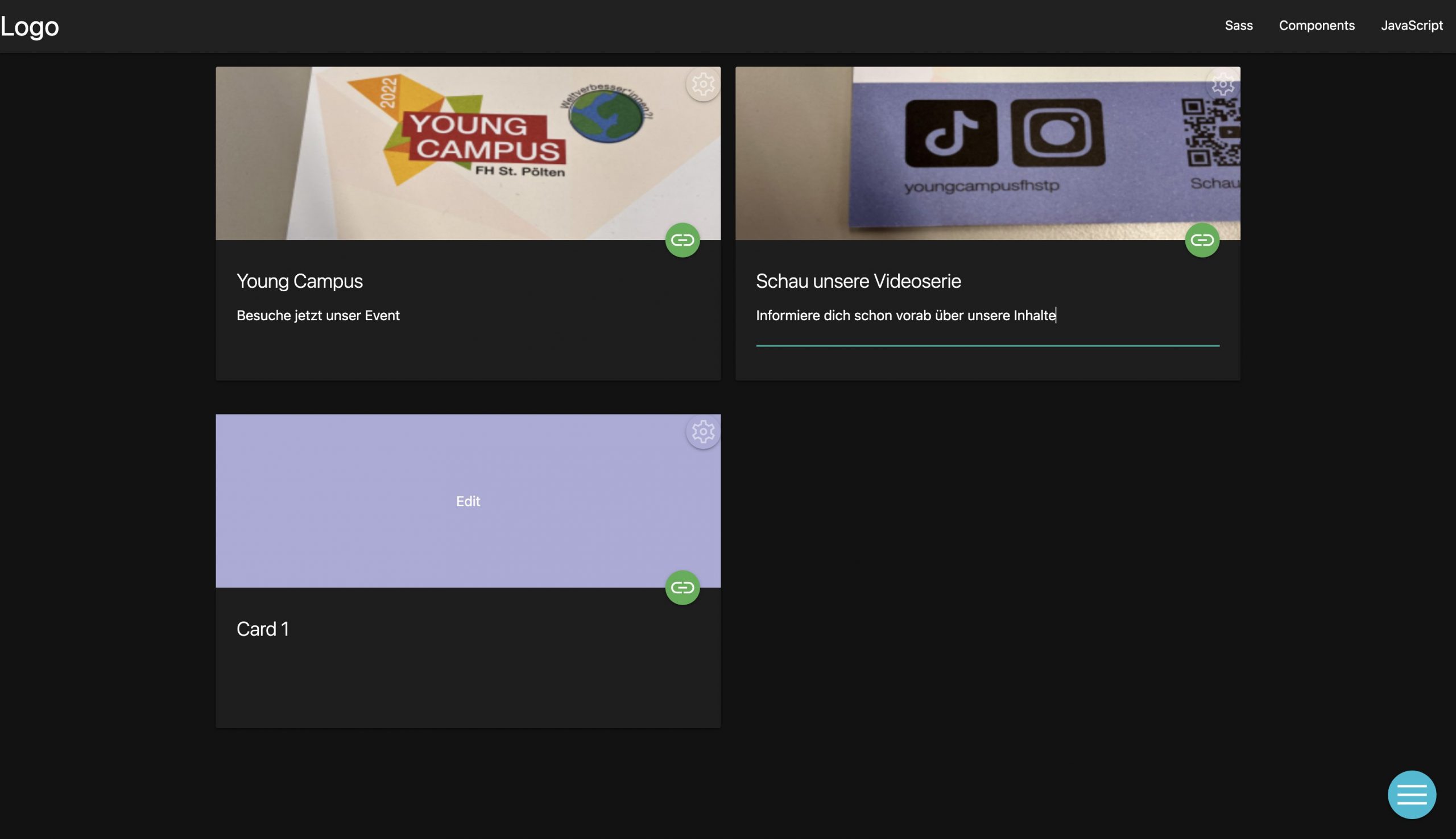Click the Logo brand link
This screenshot has height=839, width=1456.
tap(30, 27)
